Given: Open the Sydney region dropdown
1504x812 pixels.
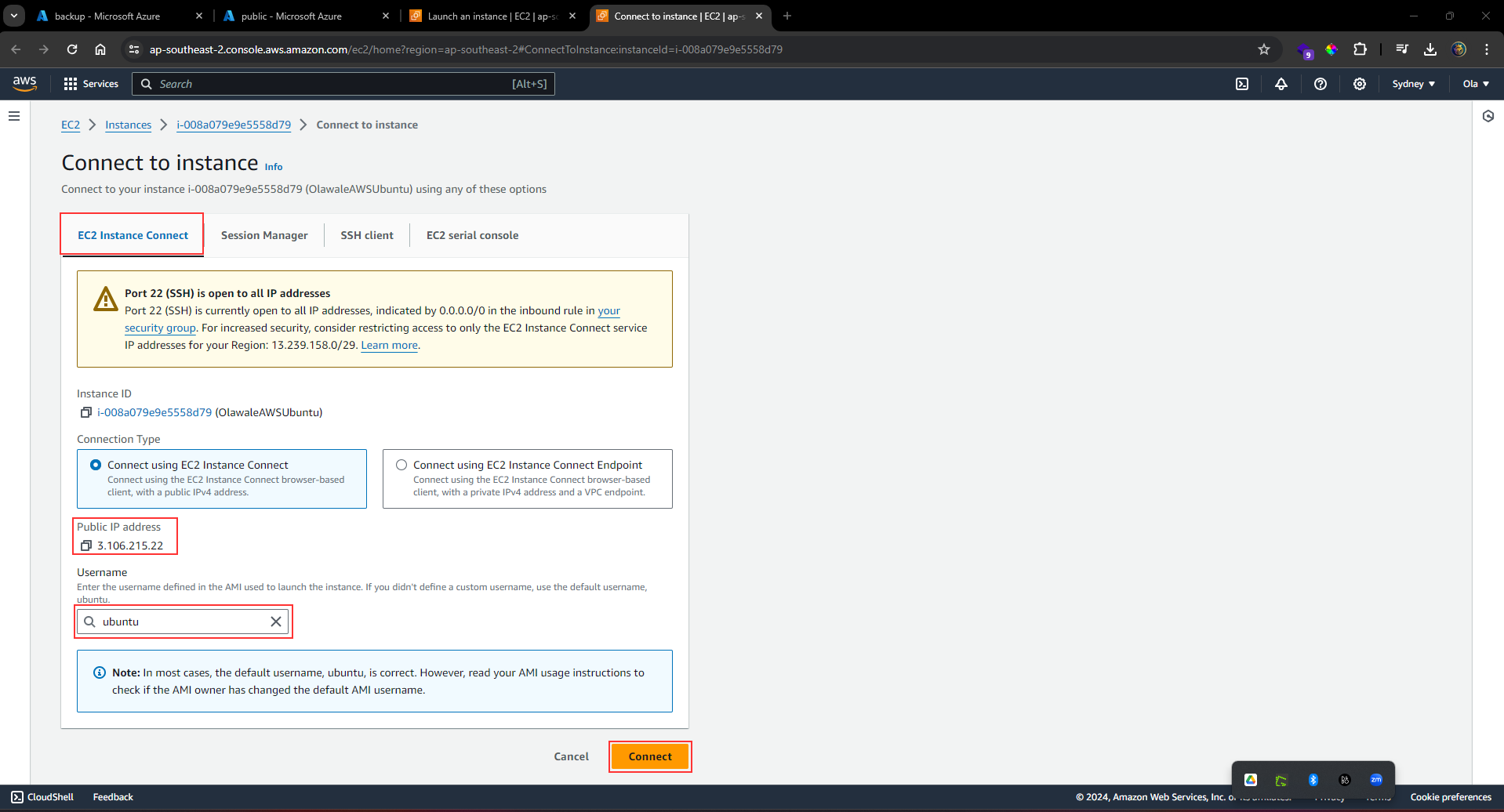Looking at the screenshot, I should (x=1414, y=84).
